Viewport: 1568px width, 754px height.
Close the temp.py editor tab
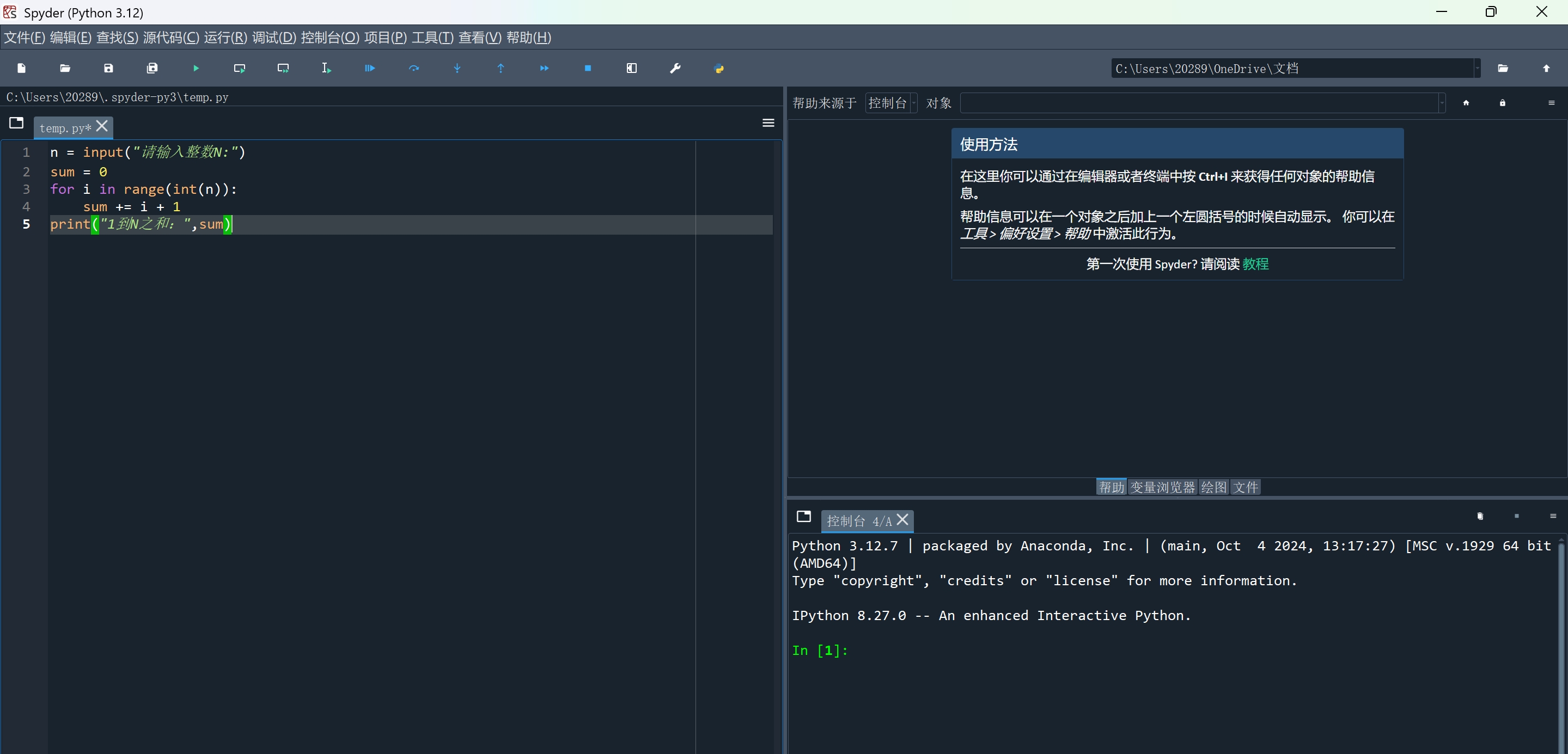(102, 126)
